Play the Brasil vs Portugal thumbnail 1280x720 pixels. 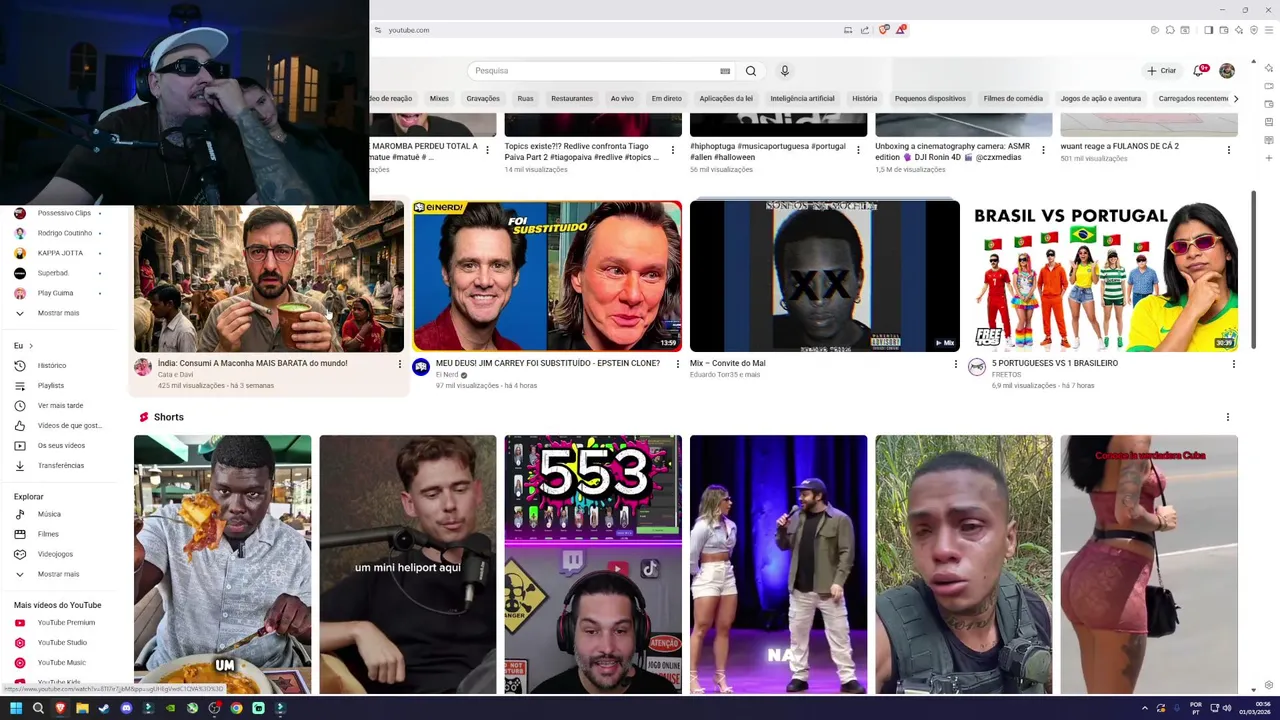click(x=1104, y=276)
